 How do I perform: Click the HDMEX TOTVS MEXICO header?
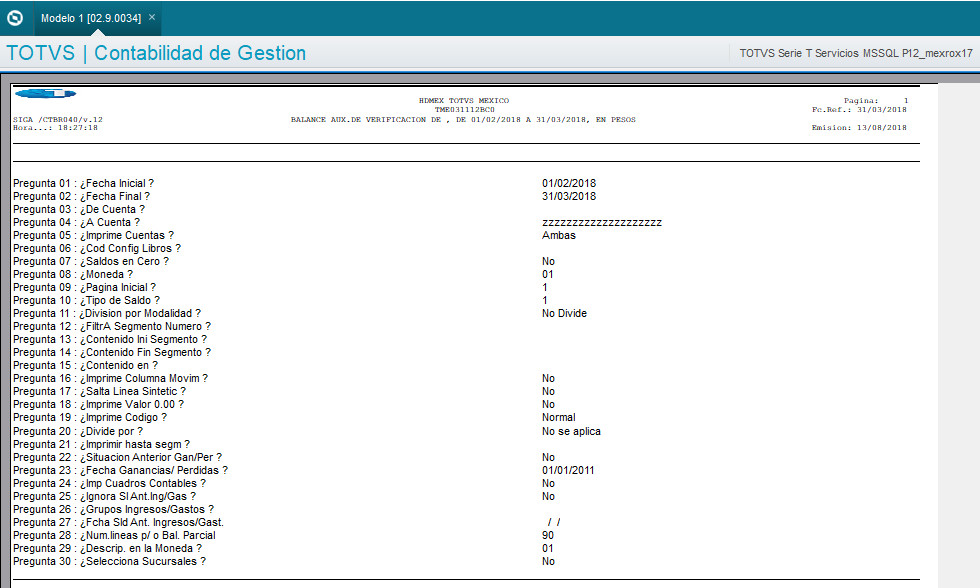pyautogui.click(x=464, y=101)
